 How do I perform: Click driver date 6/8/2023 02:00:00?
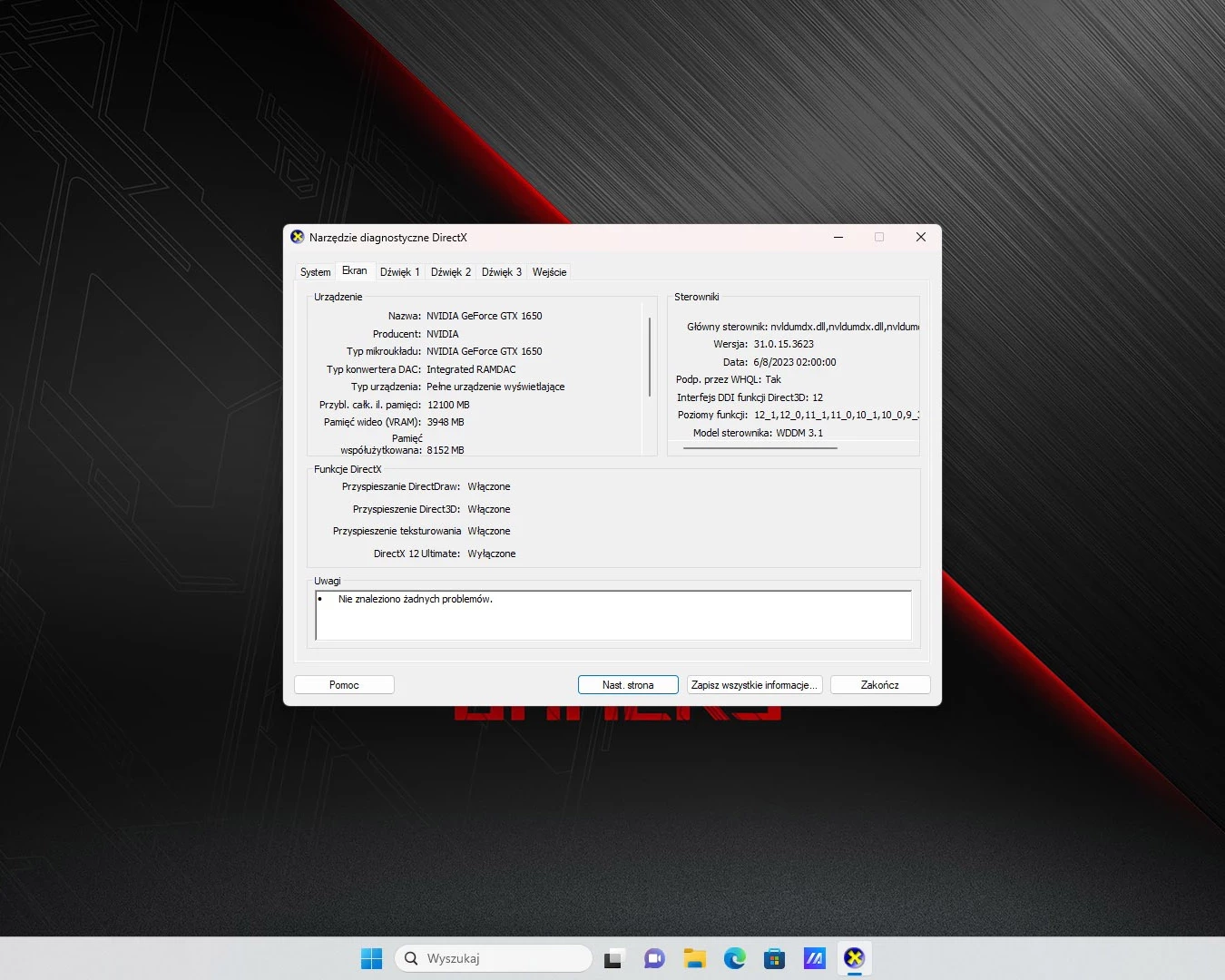point(795,362)
